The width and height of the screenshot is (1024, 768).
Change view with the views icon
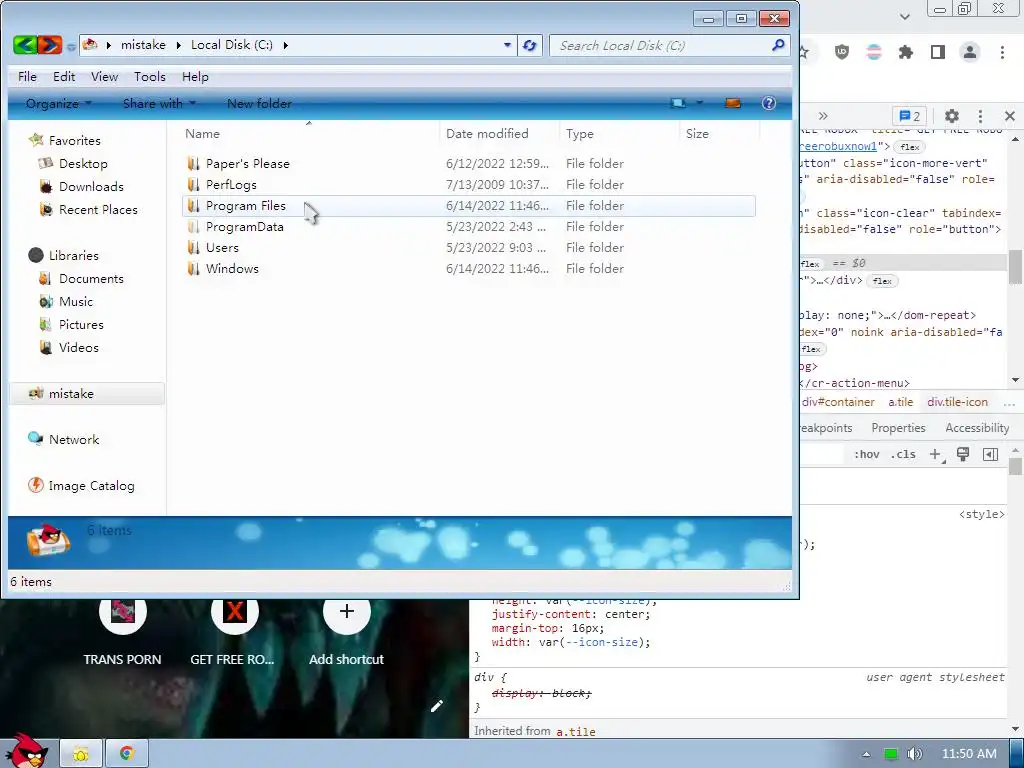(x=679, y=103)
